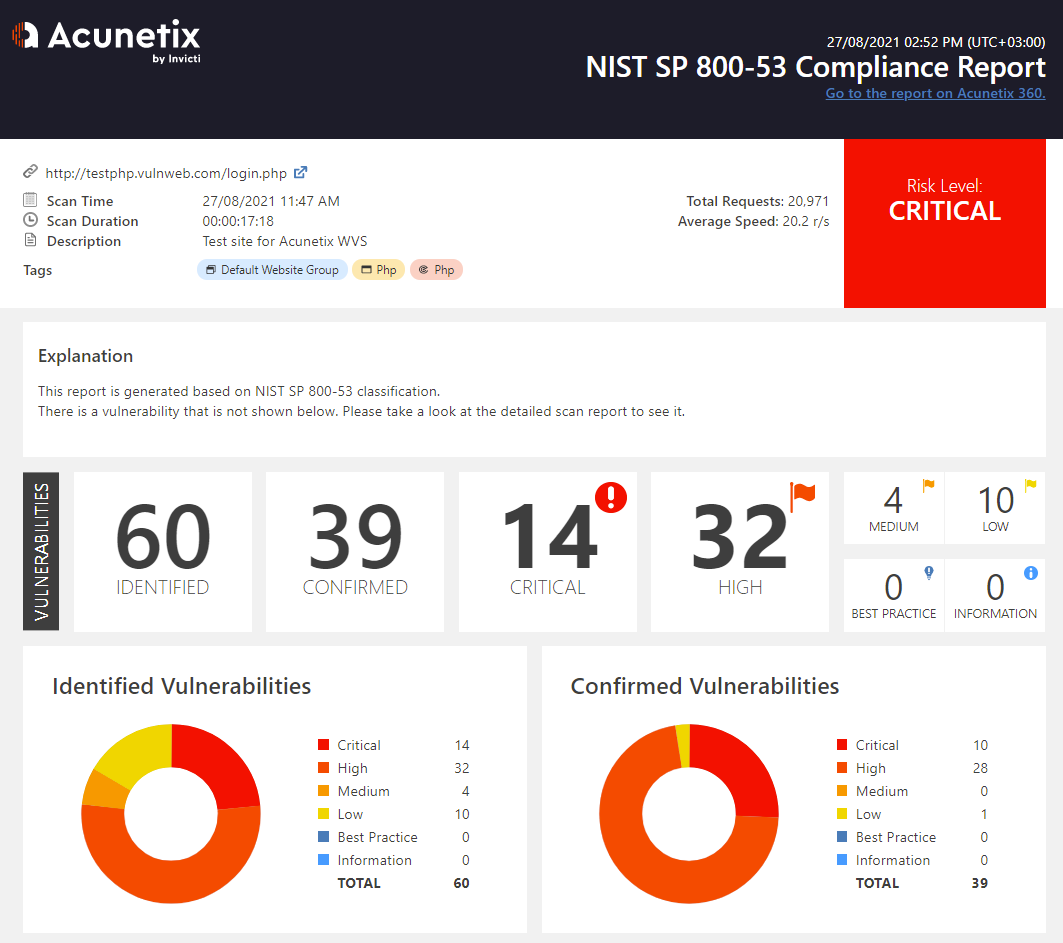Viewport: 1063px width, 943px height.
Task: Click the 'Test site for Acunetix WVS' description
Action: coord(285,241)
